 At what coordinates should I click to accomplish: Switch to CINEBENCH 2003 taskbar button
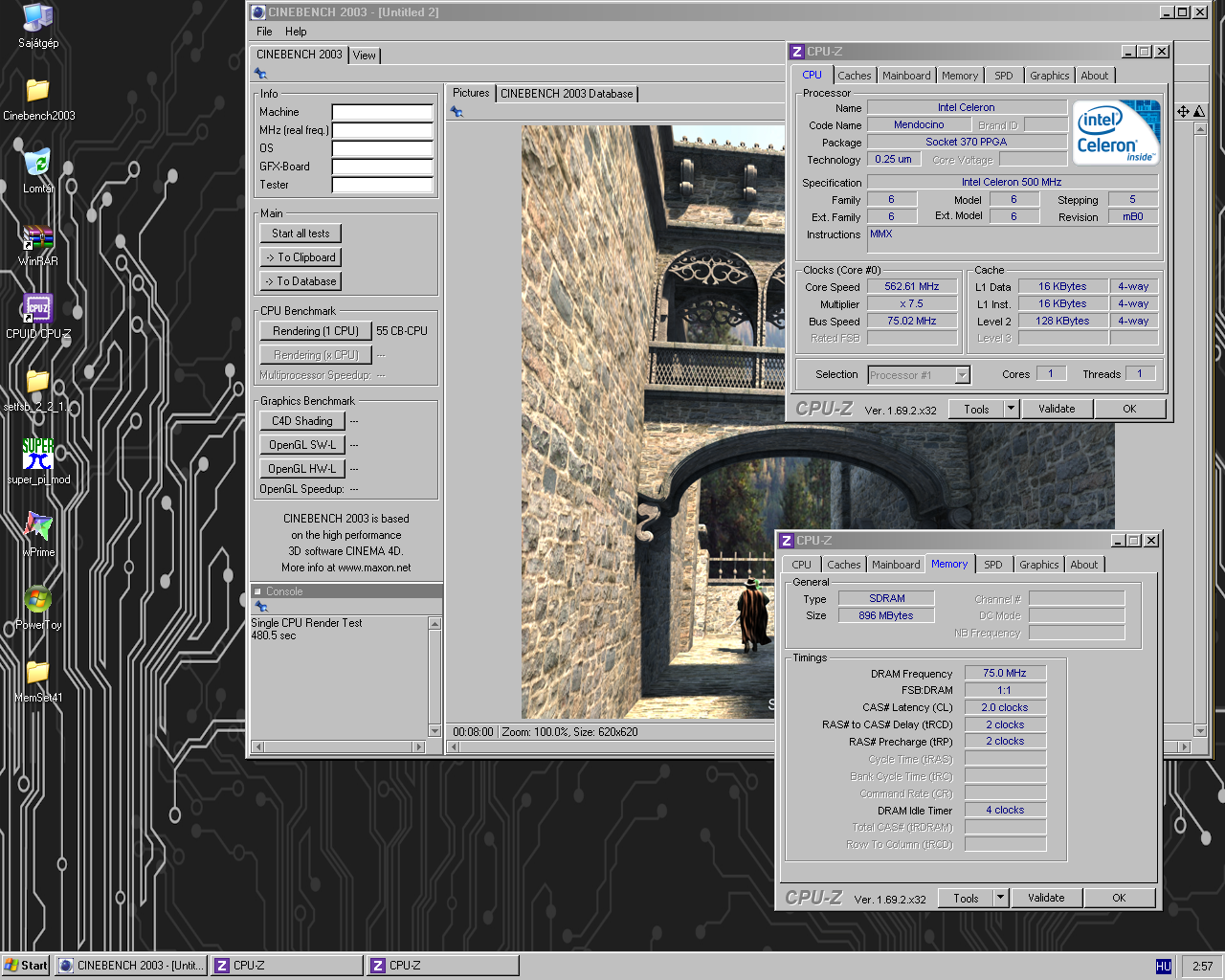tap(131, 966)
